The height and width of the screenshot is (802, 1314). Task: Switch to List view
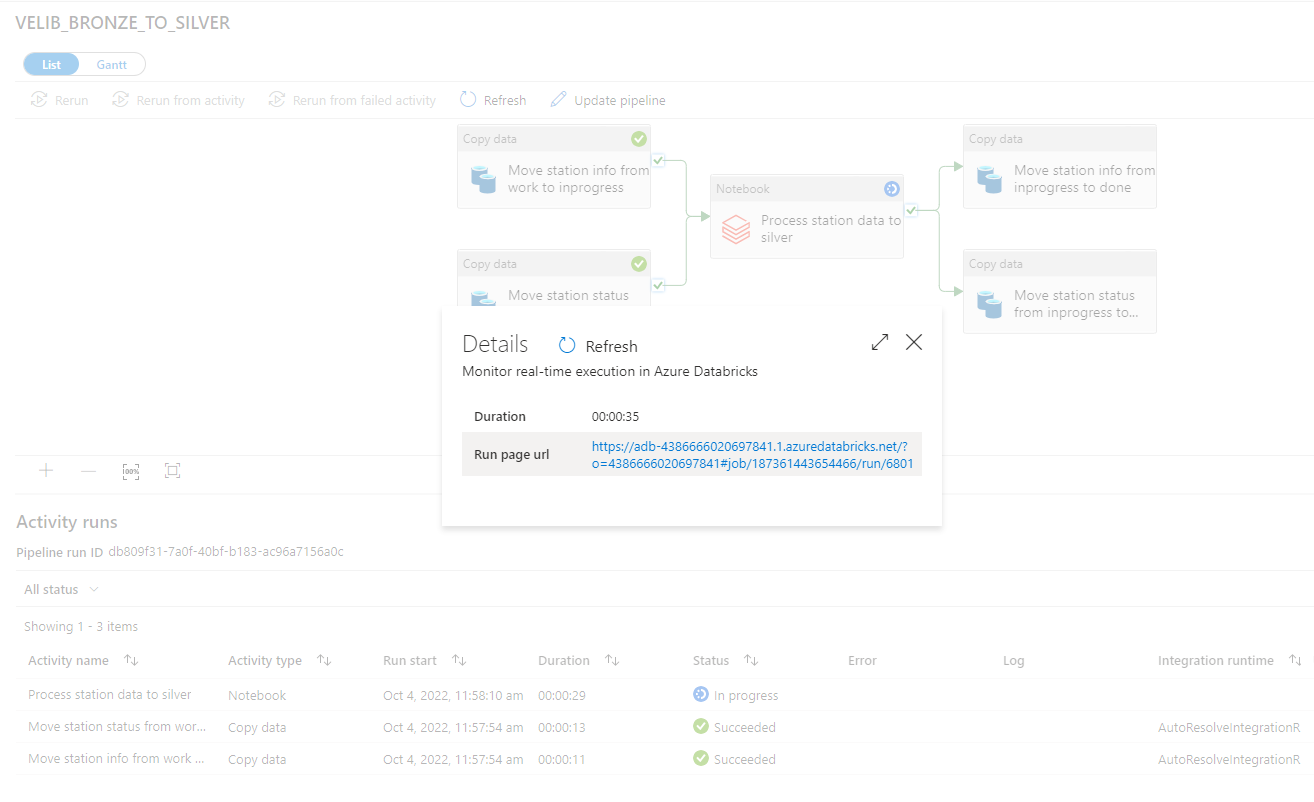pyautogui.click(x=52, y=64)
